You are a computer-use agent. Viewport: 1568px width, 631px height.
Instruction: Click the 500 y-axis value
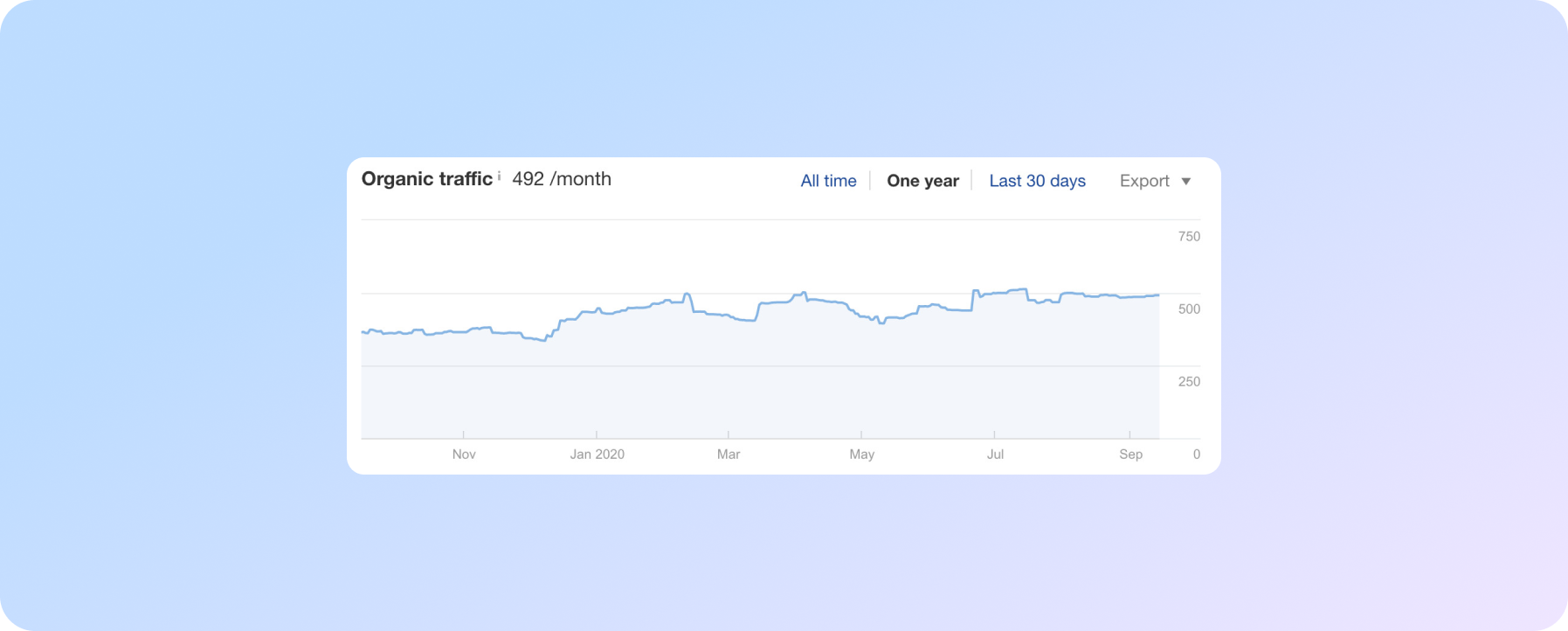(1189, 309)
